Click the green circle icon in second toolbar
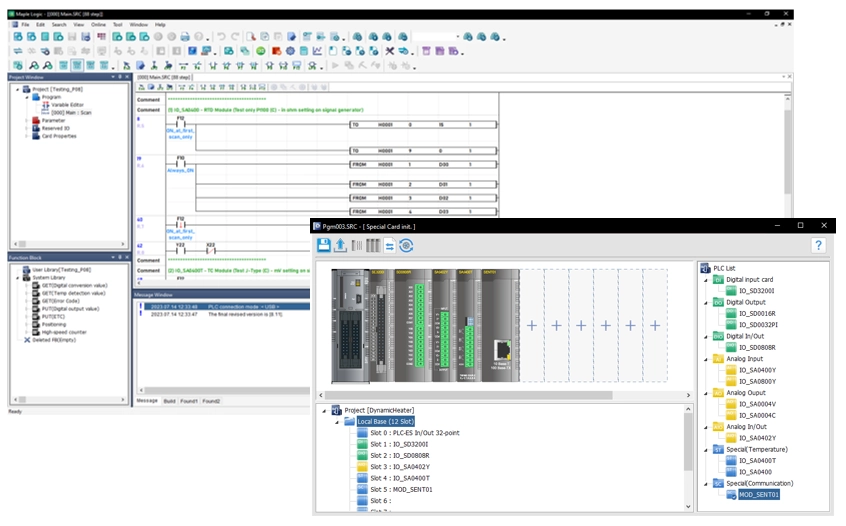 tap(261, 51)
